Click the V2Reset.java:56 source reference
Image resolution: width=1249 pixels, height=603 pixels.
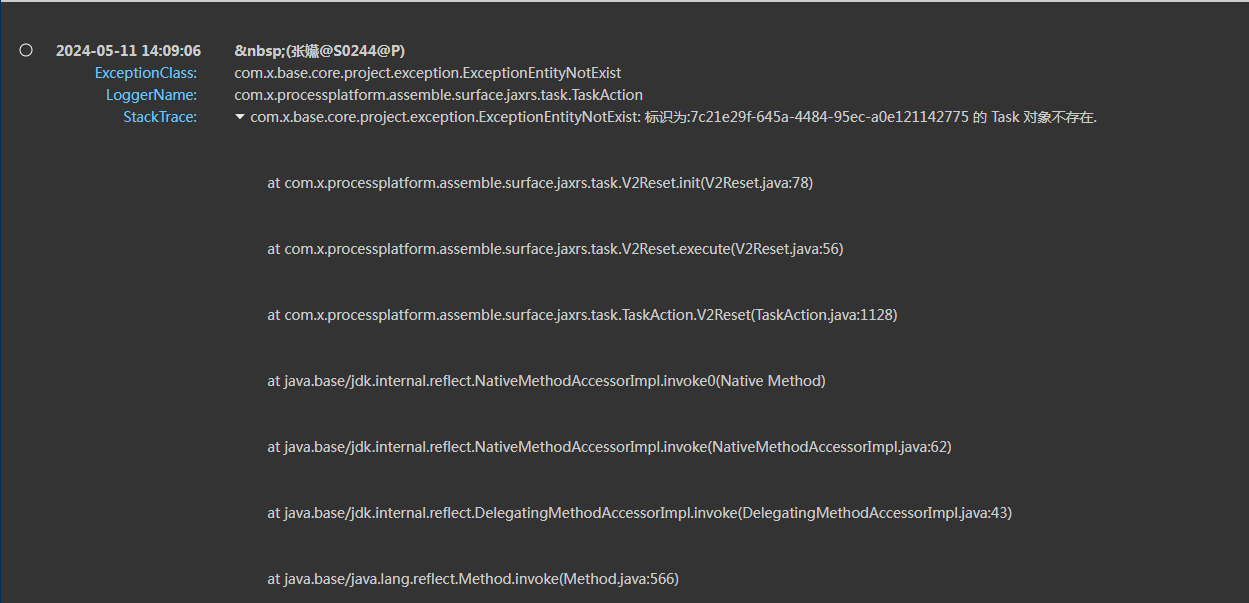coord(789,249)
